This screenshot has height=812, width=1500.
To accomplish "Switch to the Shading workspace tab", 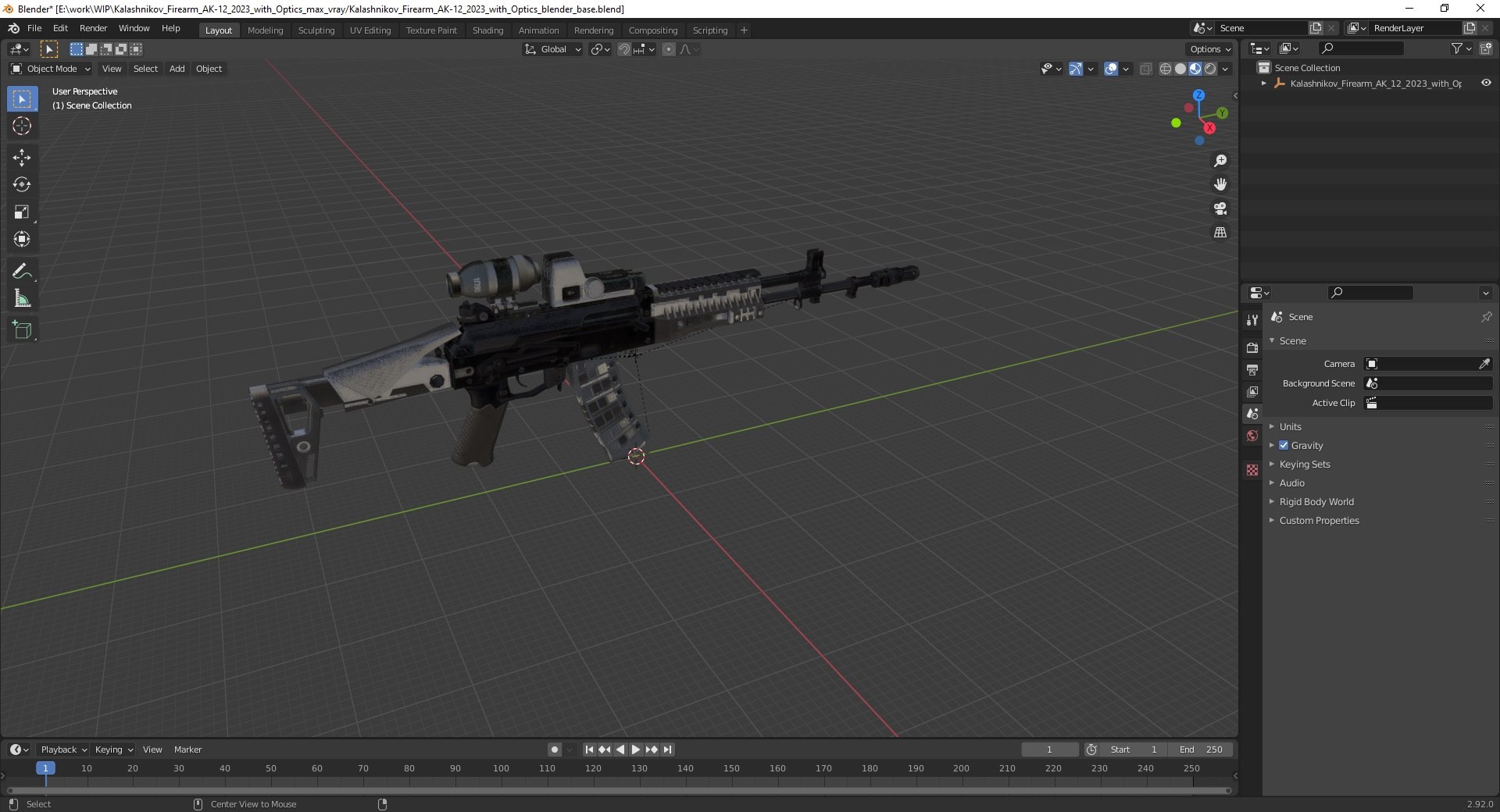I will (x=487, y=30).
